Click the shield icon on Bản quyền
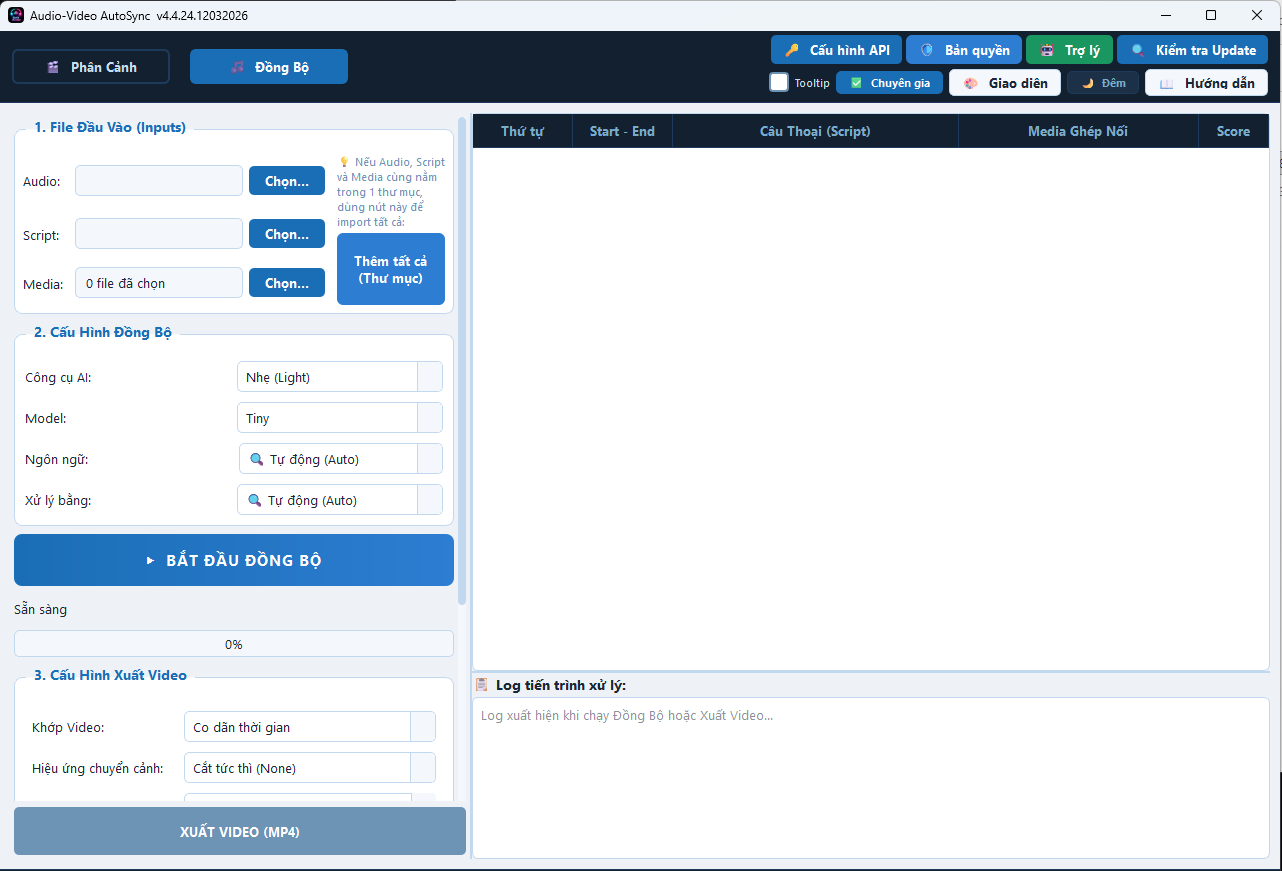The height and width of the screenshot is (871, 1282). pyautogui.click(x=927, y=50)
